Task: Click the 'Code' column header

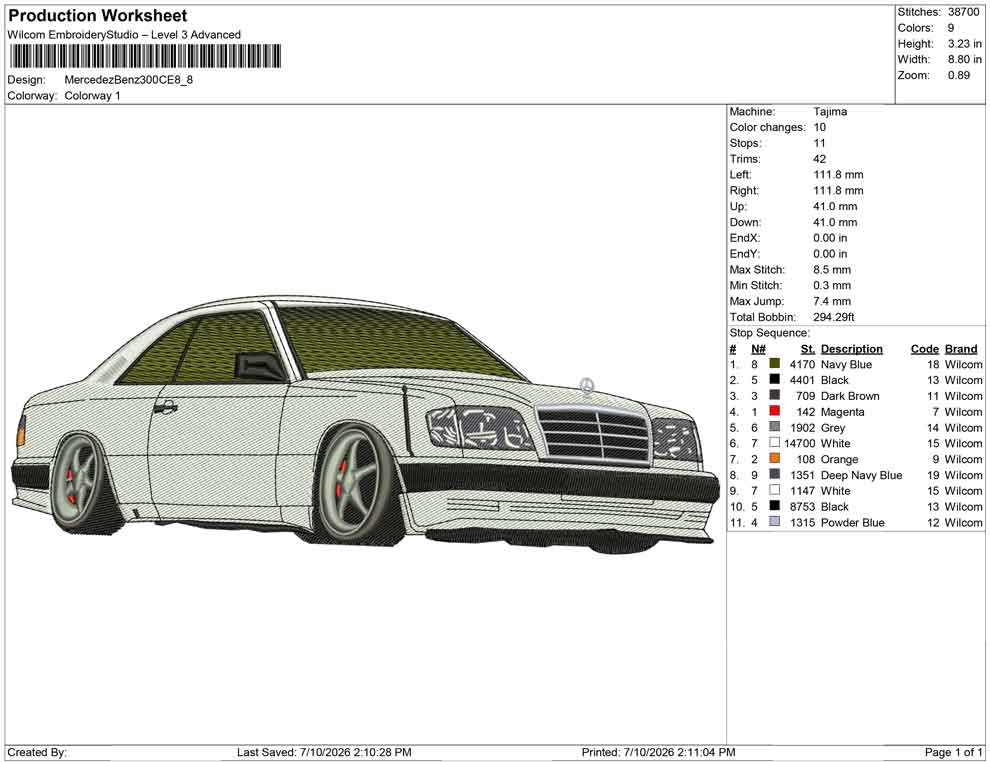Action: coord(925,349)
